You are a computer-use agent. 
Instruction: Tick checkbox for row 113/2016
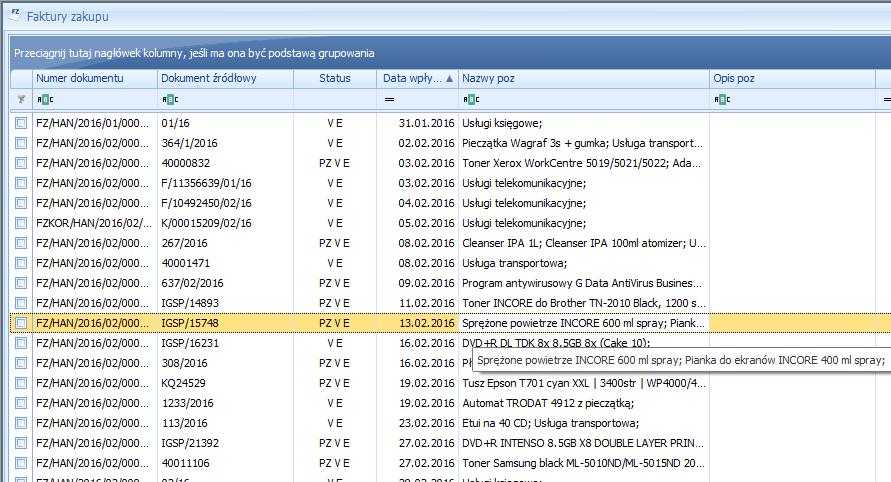pyautogui.click(x=21, y=423)
